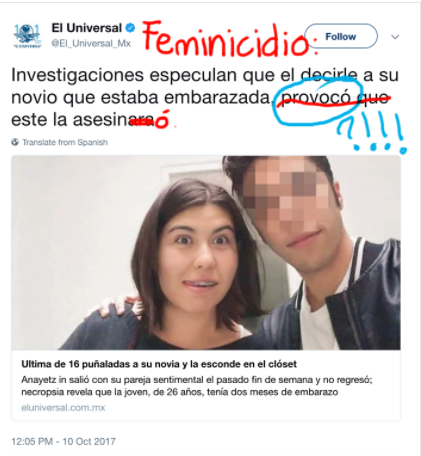Click the tweet text starting Investigaciones
Screen dimensions: 421x456
205,97
